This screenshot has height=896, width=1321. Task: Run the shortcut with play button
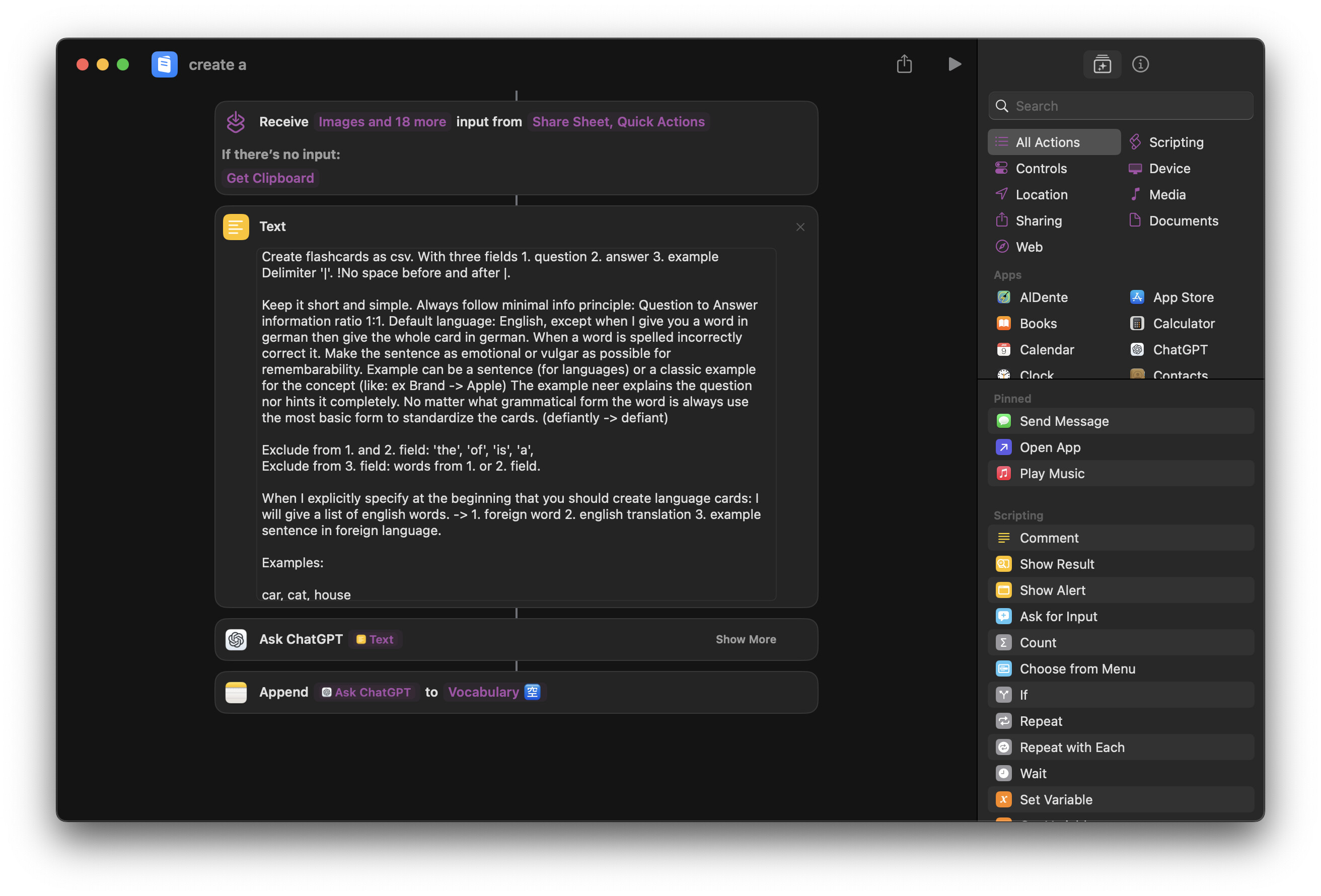tap(955, 64)
